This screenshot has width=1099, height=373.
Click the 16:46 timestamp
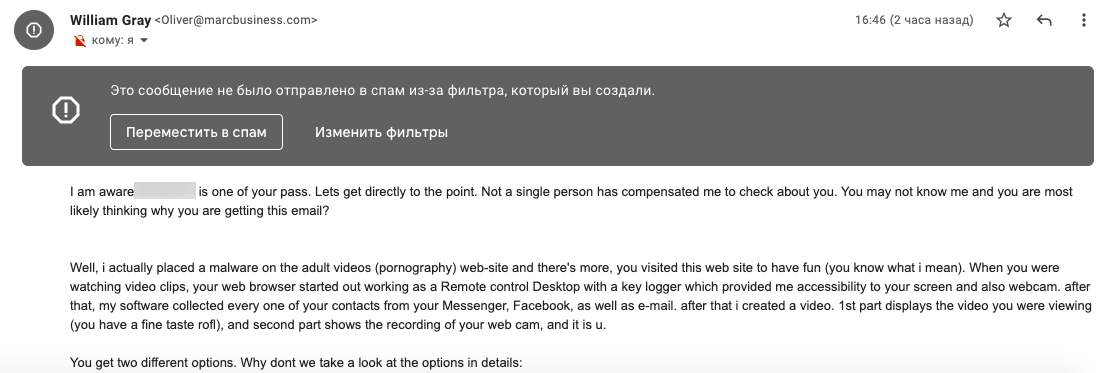870,20
